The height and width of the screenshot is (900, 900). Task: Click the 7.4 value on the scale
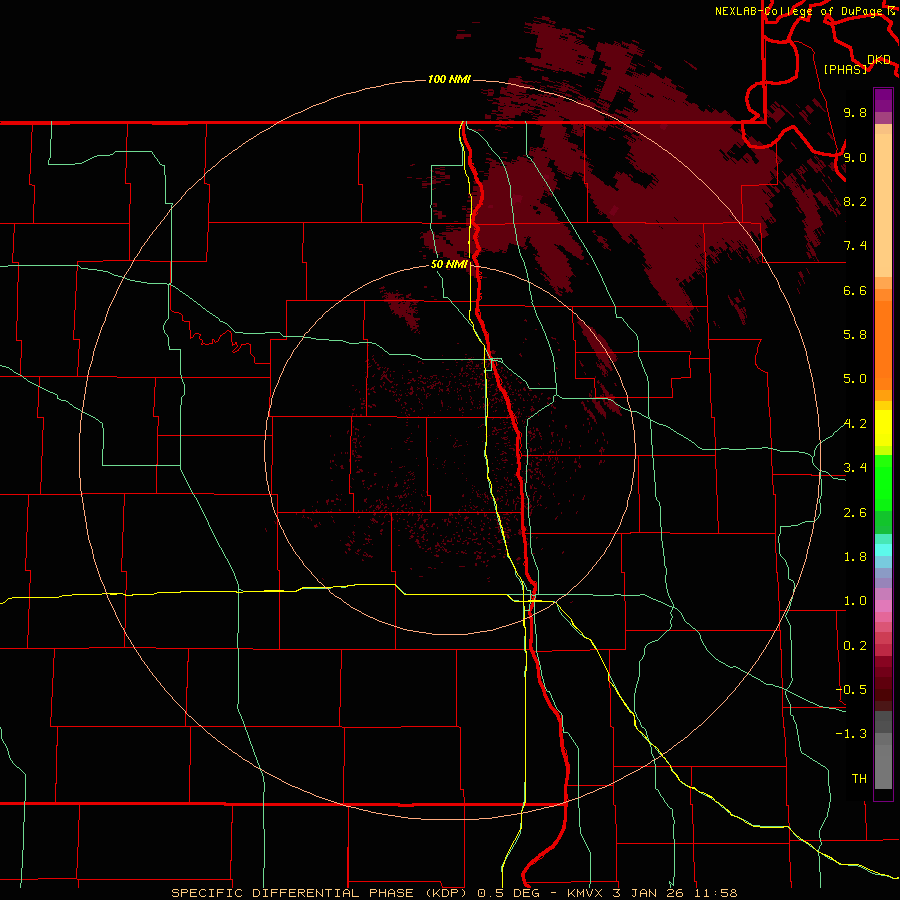click(855, 246)
